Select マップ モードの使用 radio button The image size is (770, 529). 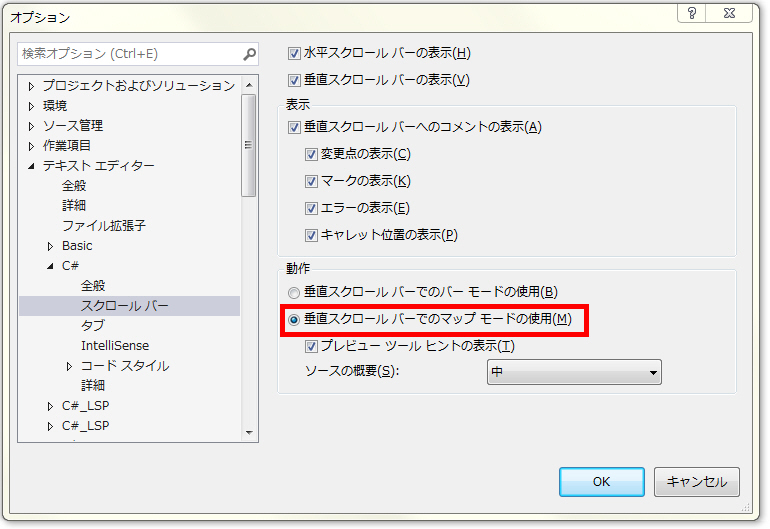[294, 320]
